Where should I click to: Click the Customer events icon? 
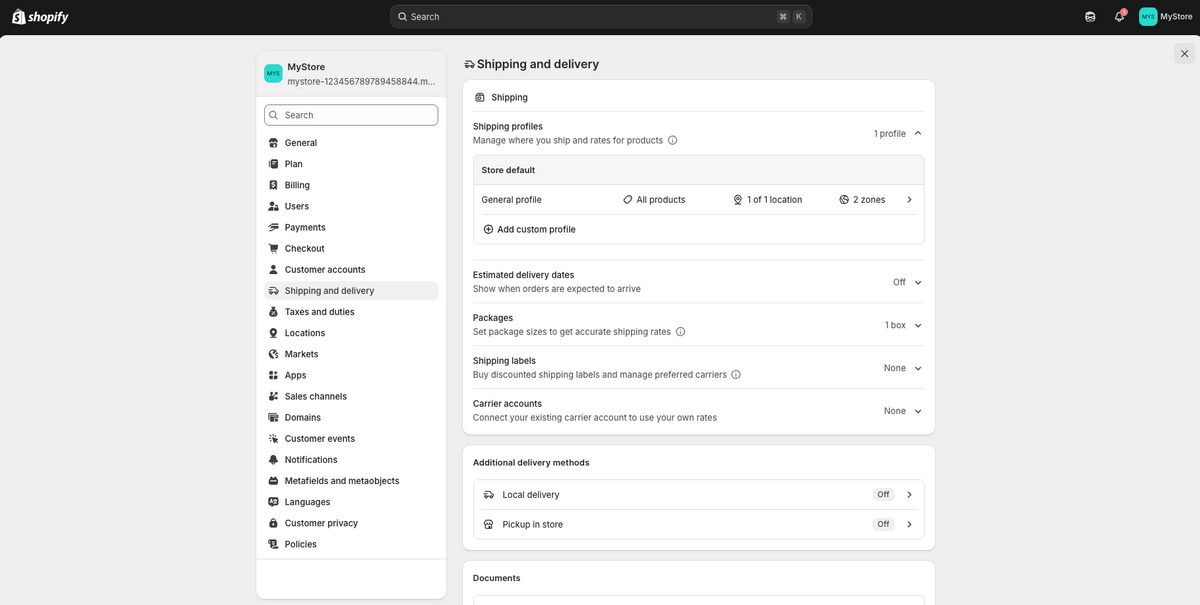click(x=274, y=438)
